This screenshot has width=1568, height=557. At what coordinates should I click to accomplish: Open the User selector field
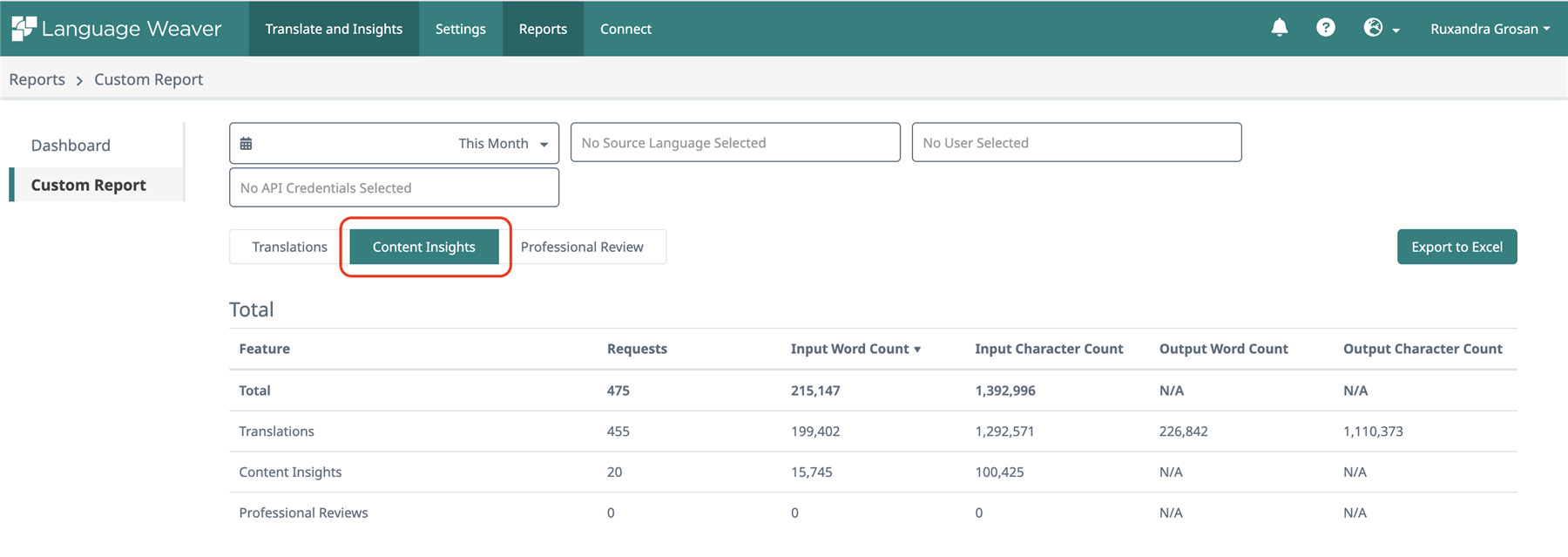[x=1077, y=142]
